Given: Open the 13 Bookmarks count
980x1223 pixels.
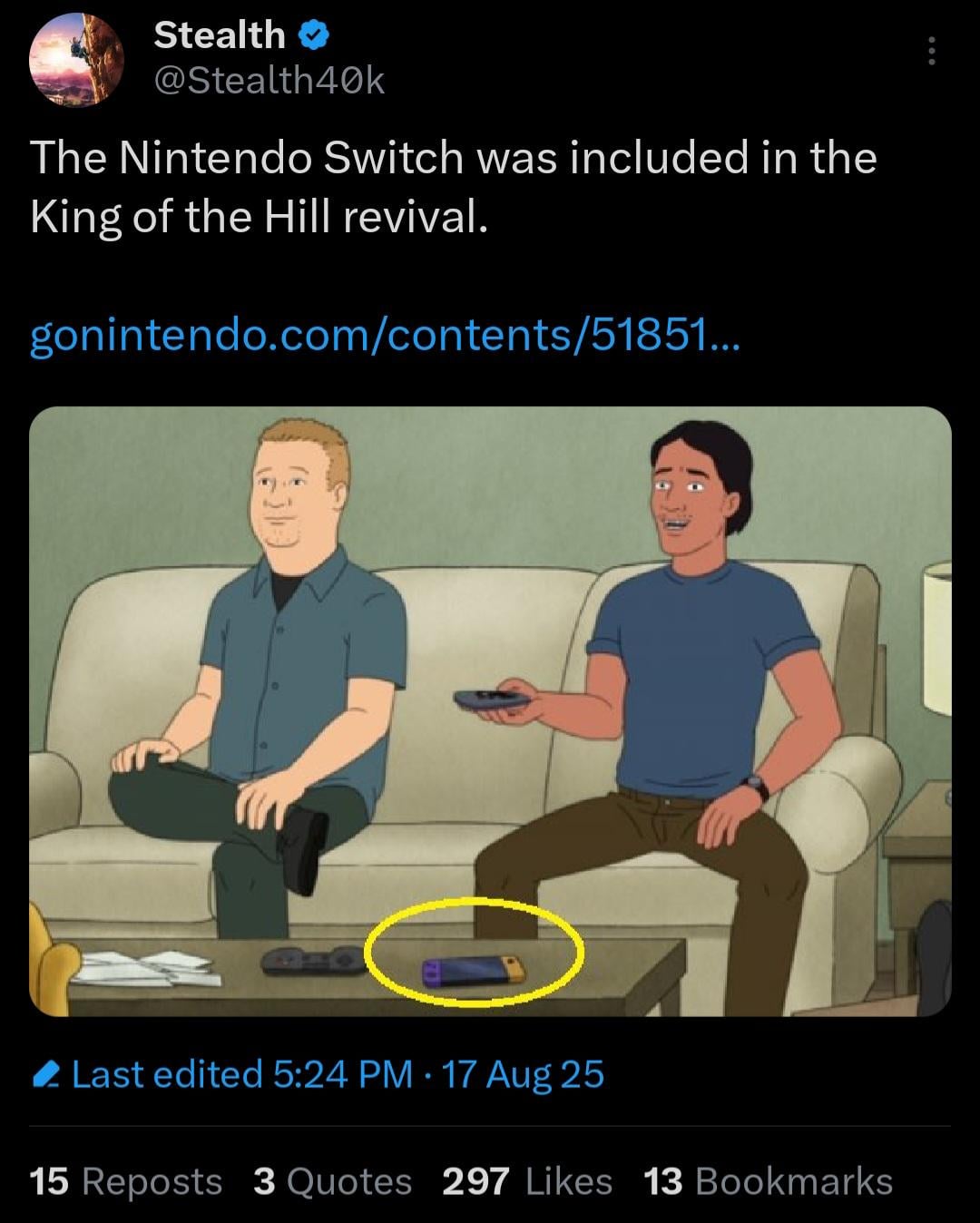Looking at the screenshot, I should pos(769,1181).
